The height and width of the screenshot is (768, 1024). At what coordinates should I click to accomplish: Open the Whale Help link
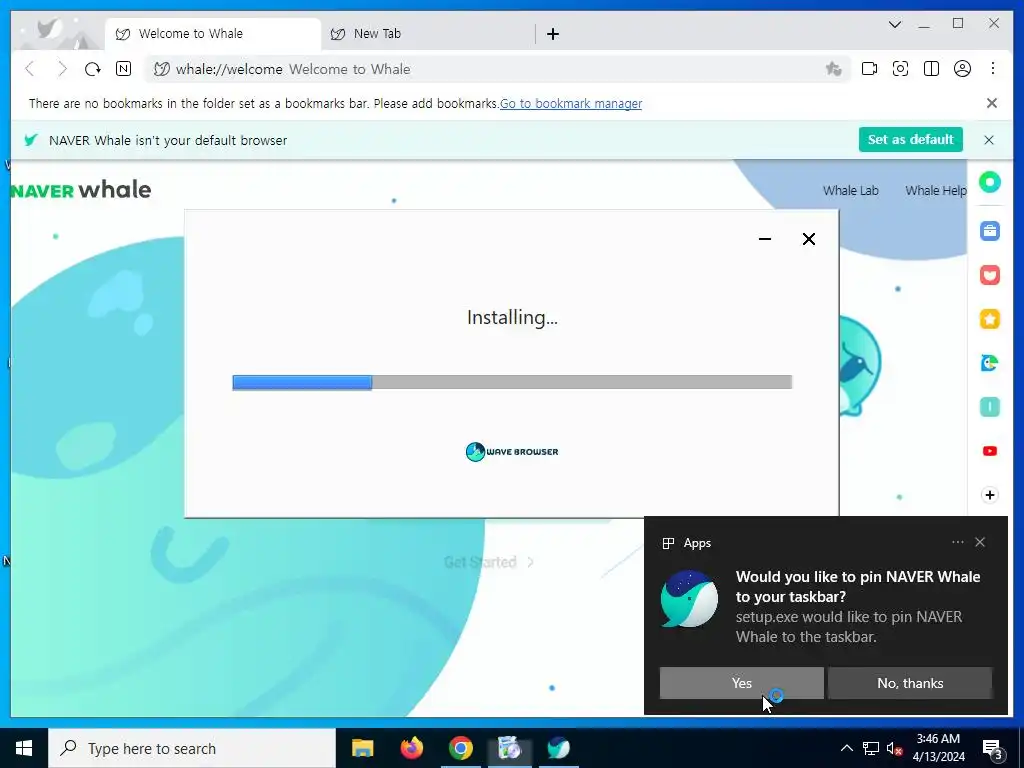click(935, 191)
